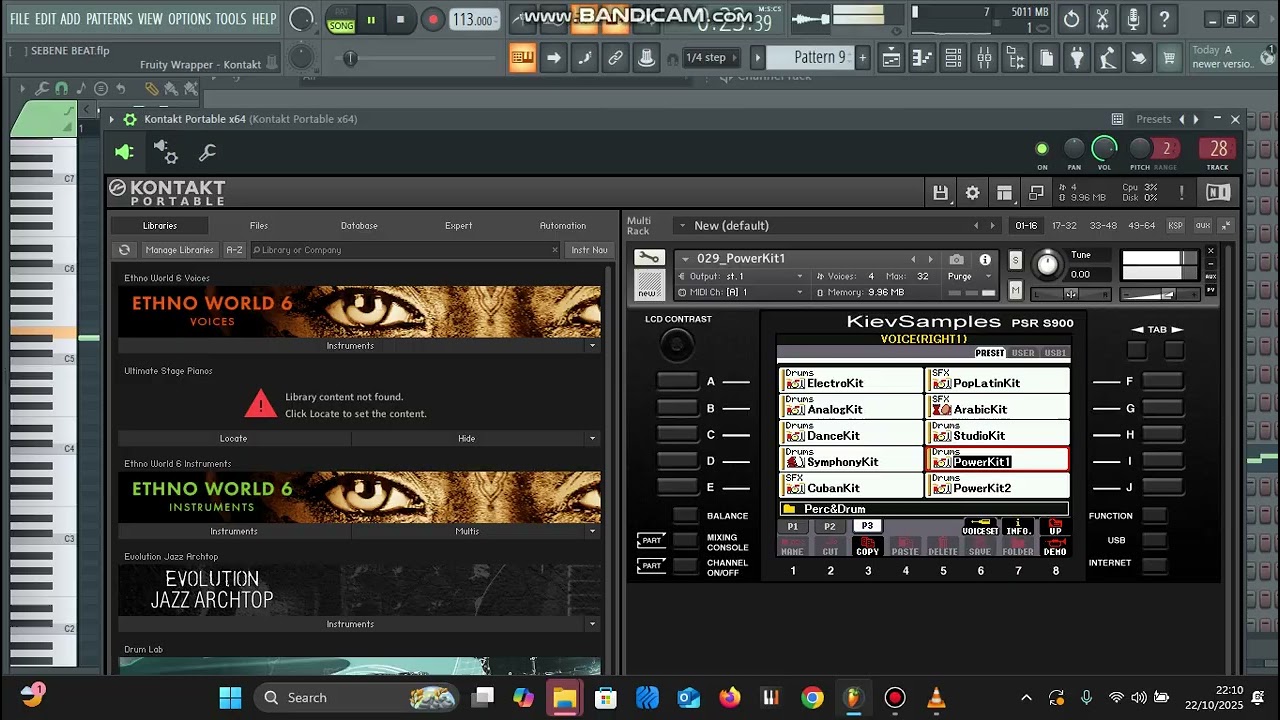Select the 17-32 rack page button
The width and height of the screenshot is (1280, 720).
click(x=1065, y=225)
